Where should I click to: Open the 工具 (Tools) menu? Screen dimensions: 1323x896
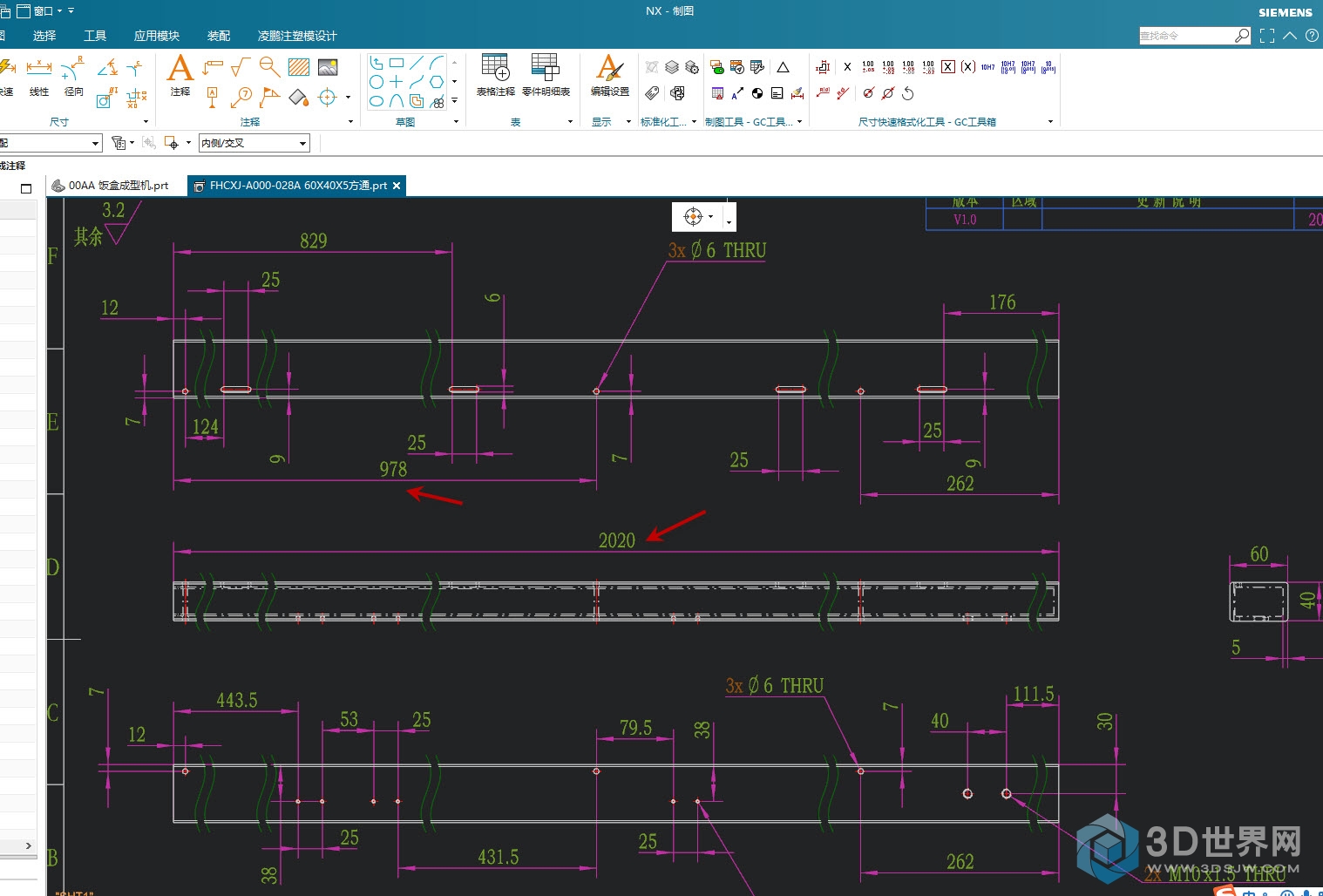[x=95, y=36]
